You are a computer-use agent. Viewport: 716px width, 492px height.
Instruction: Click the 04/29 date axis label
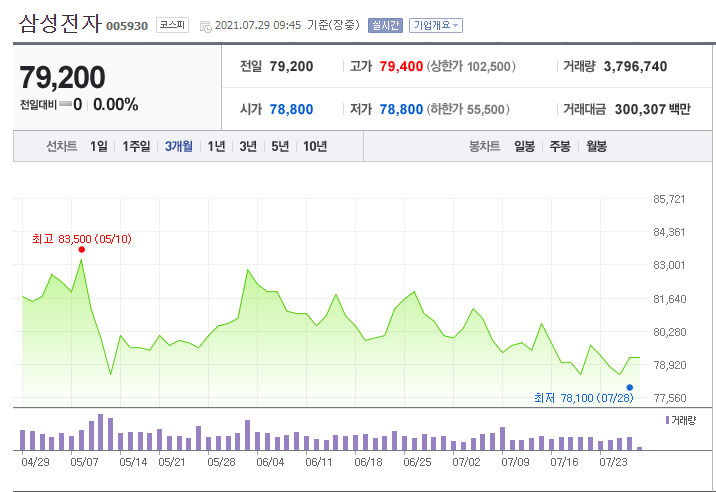(35, 462)
